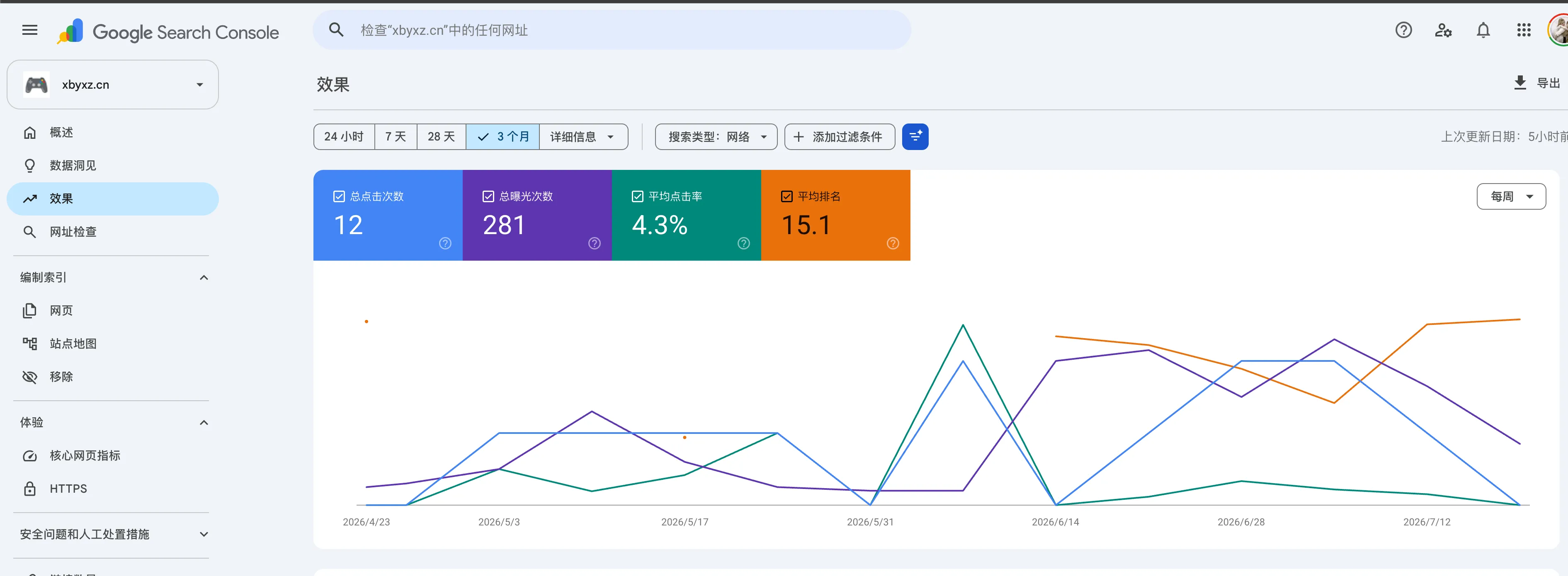Focus the URL inspection search field
The width and height of the screenshot is (1568, 576).
pos(612,30)
